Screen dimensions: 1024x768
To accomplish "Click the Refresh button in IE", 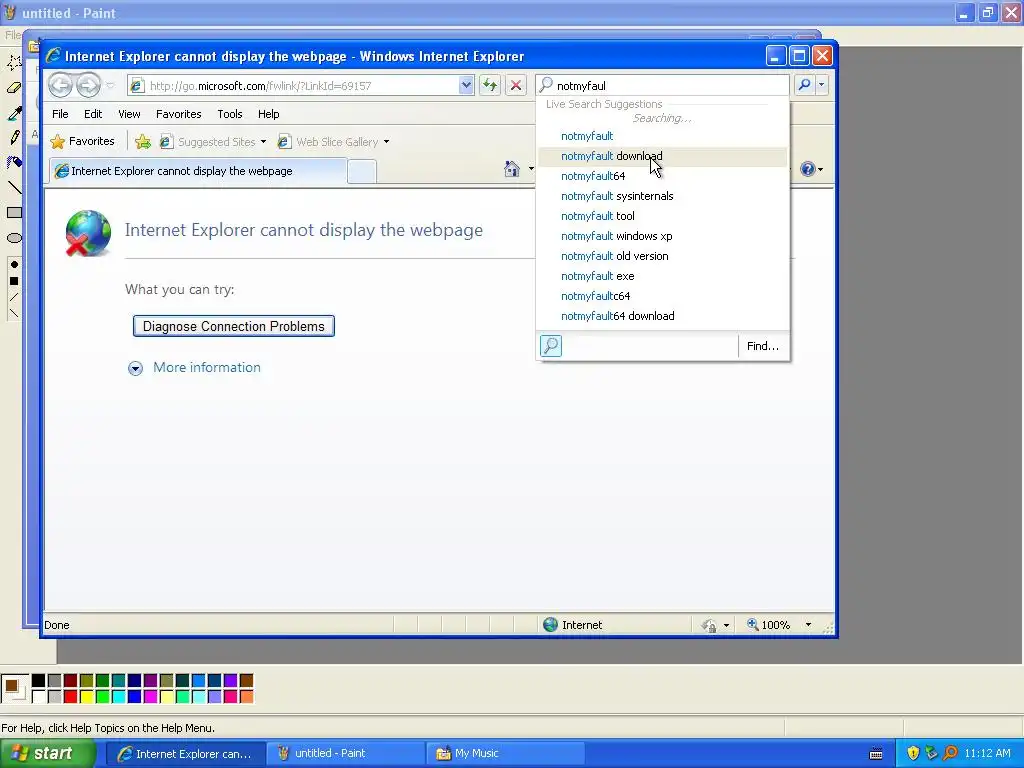I will (490, 85).
